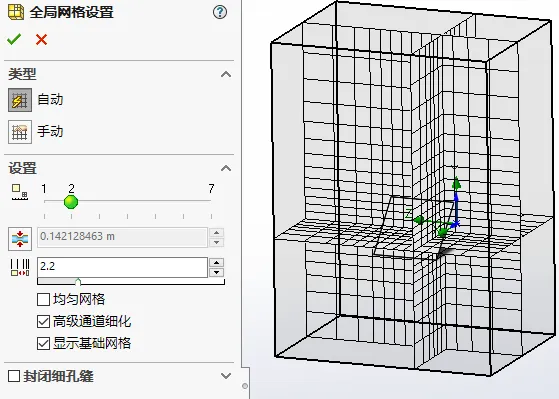559x399 pixels.
Task: Enable 封闭细孔缝 checkbox
Action: click(14, 376)
